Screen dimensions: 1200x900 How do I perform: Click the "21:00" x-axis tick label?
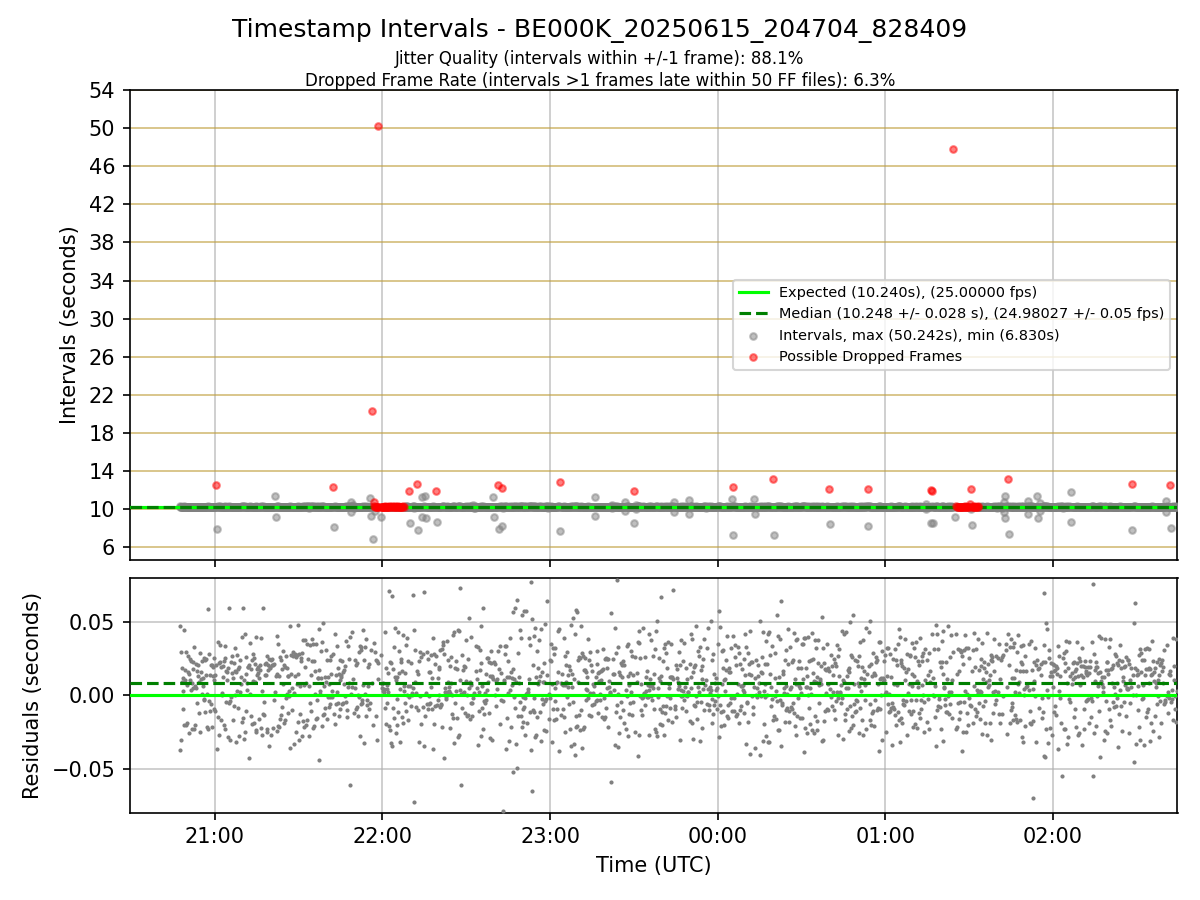click(214, 834)
